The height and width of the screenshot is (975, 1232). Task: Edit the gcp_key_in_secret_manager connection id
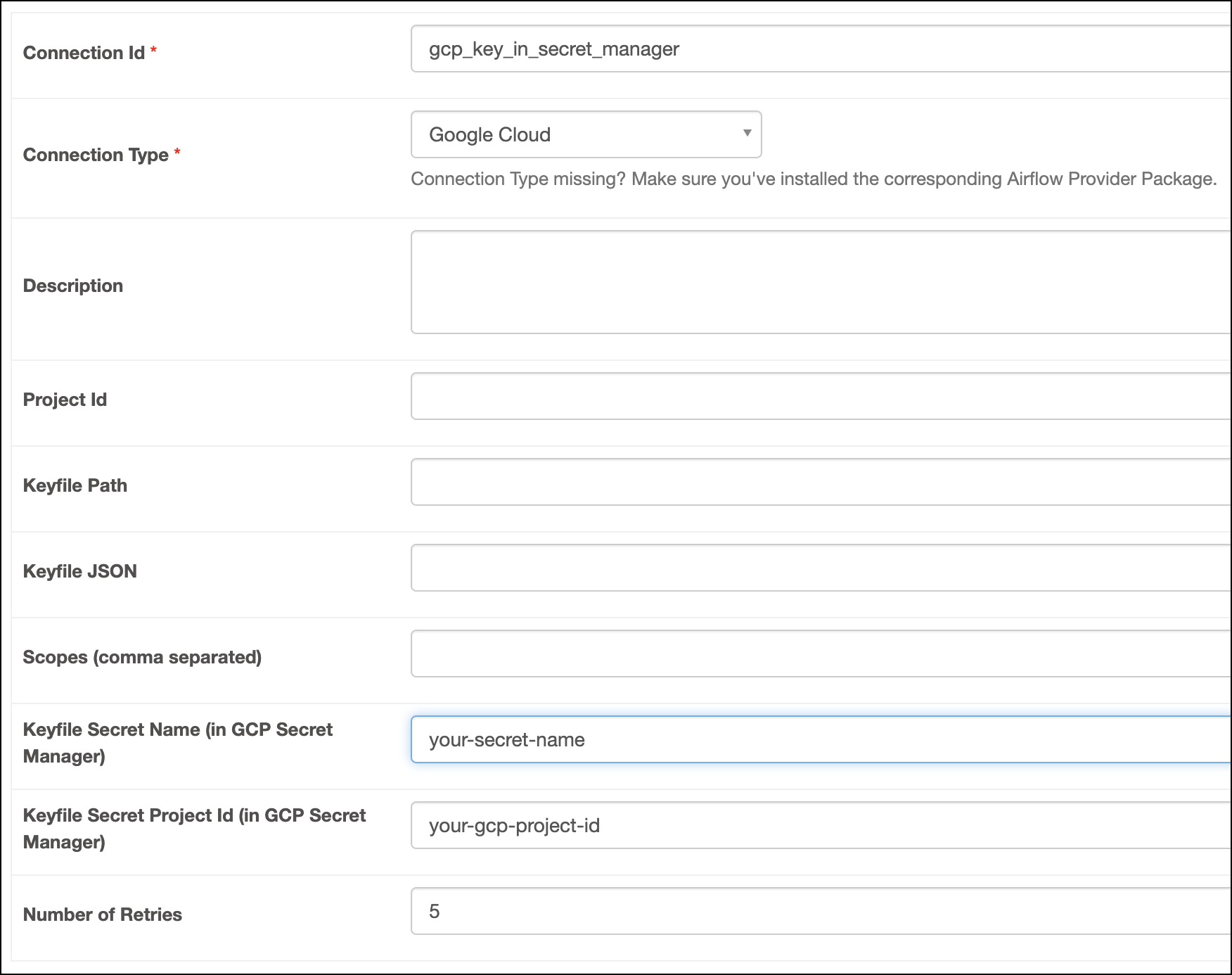(x=555, y=49)
